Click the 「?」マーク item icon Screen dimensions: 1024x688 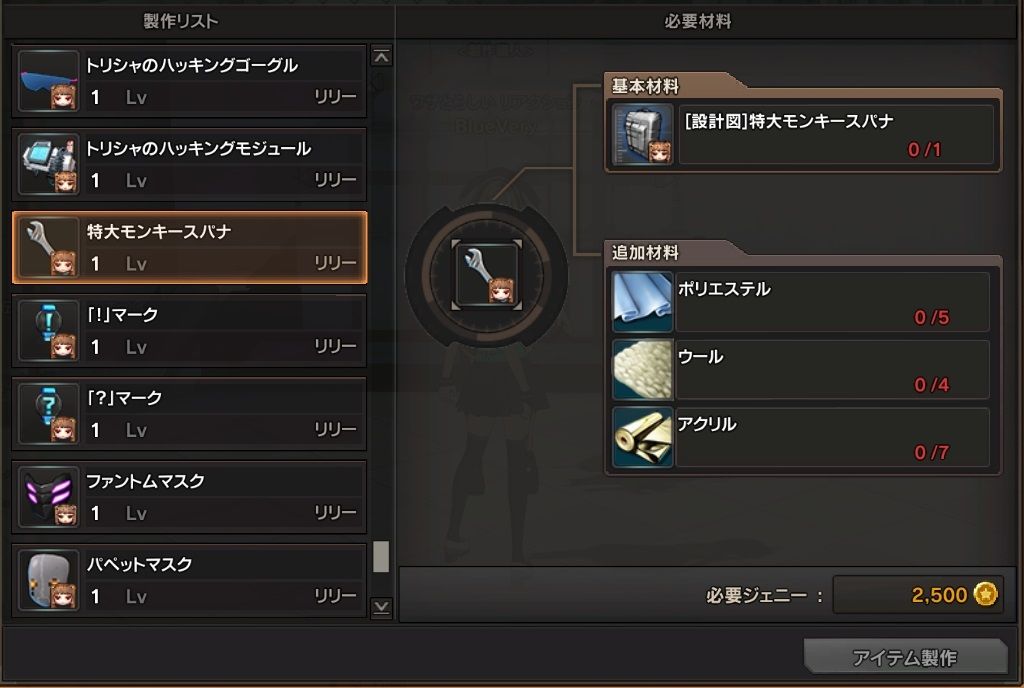pos(49,414)
